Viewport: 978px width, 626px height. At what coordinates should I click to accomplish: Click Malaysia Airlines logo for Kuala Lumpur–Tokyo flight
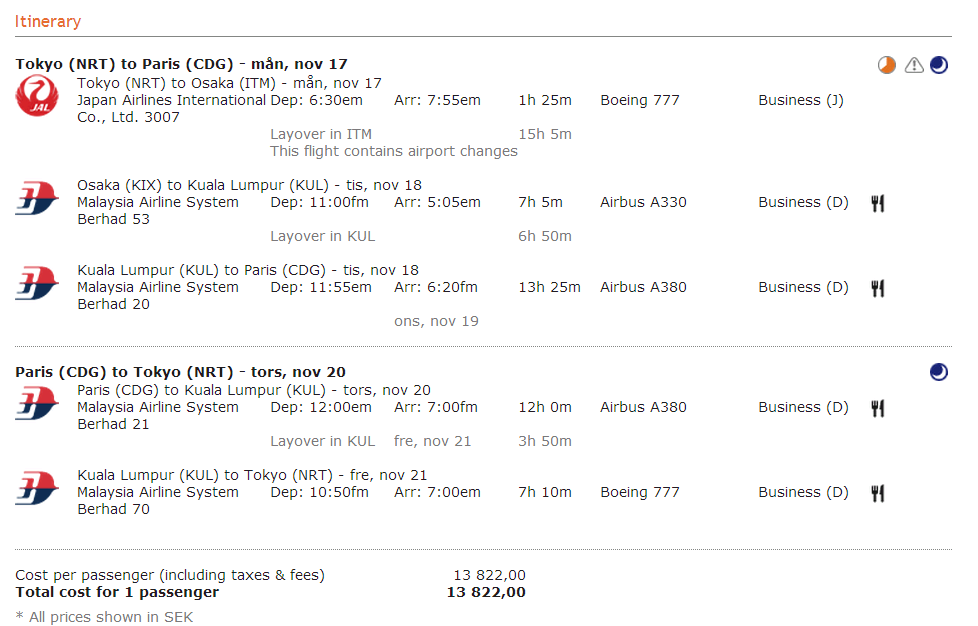[x=37, y=489]
